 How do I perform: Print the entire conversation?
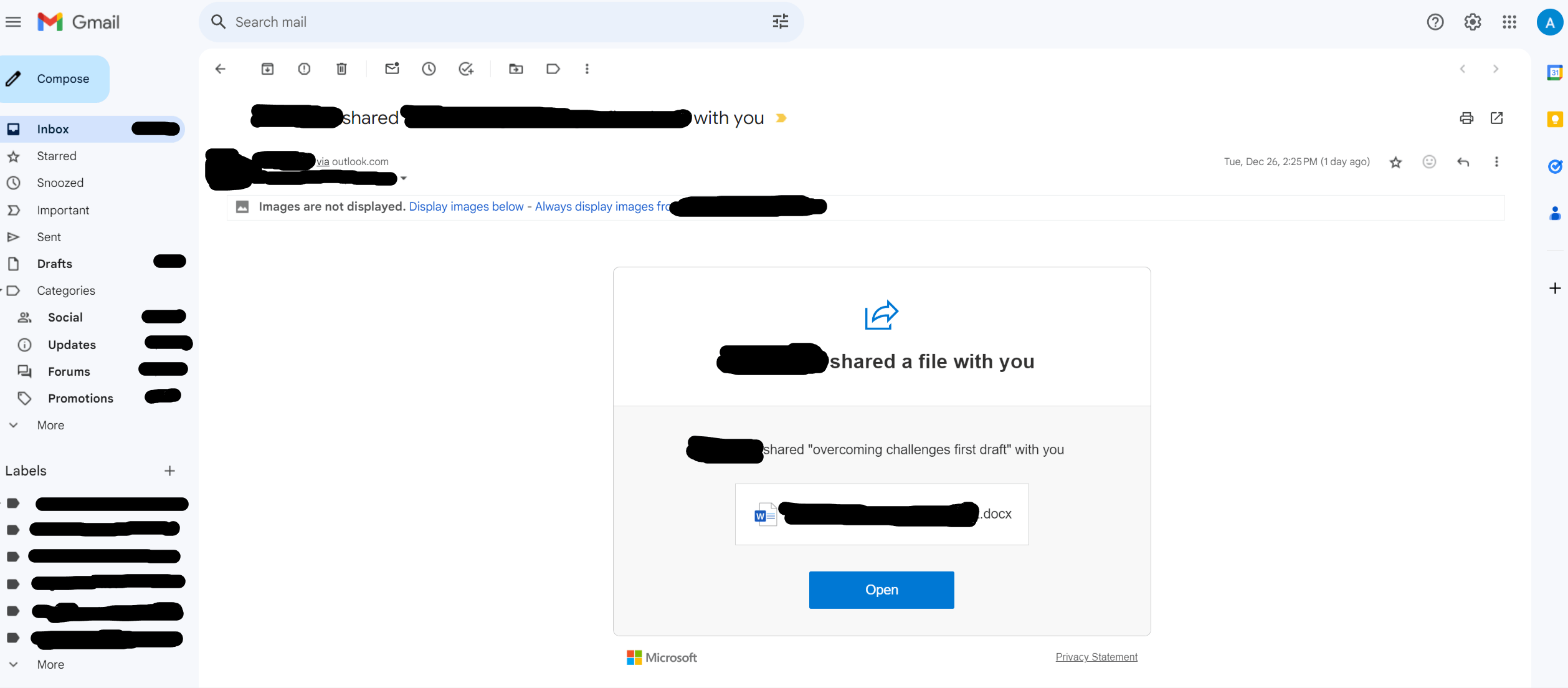point(1466,118)
